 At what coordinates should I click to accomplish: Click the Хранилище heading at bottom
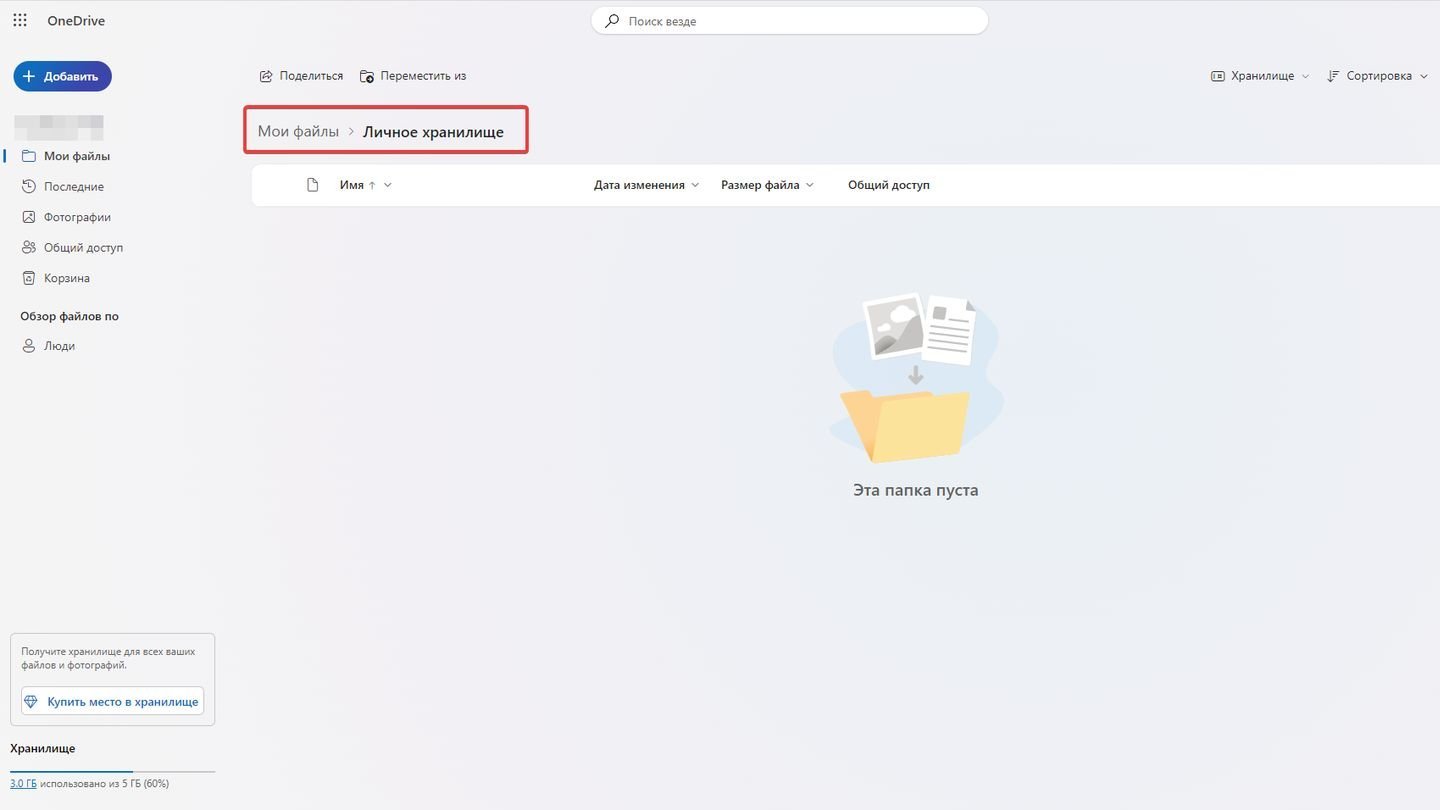tap(43, 749)
